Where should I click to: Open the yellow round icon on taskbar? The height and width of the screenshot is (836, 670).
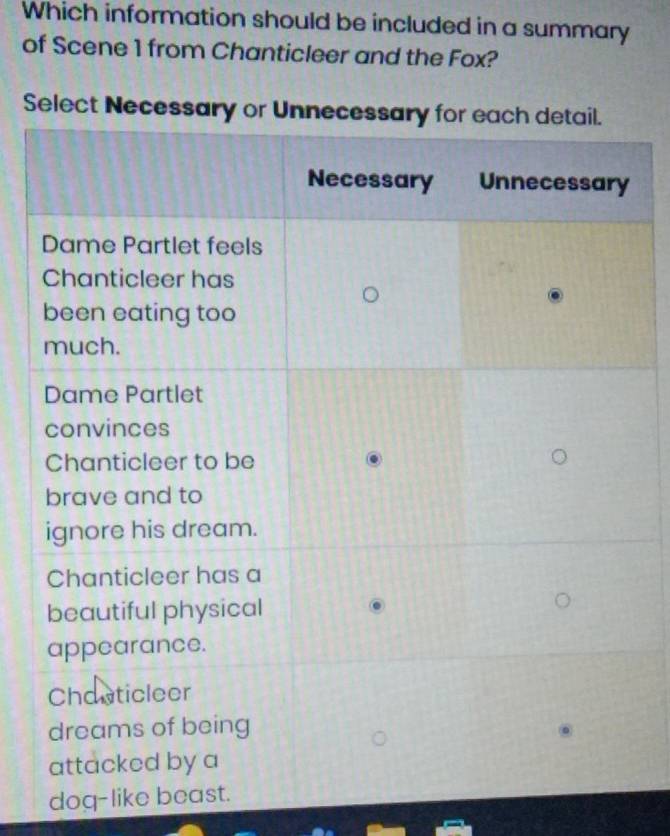[188, 830]
